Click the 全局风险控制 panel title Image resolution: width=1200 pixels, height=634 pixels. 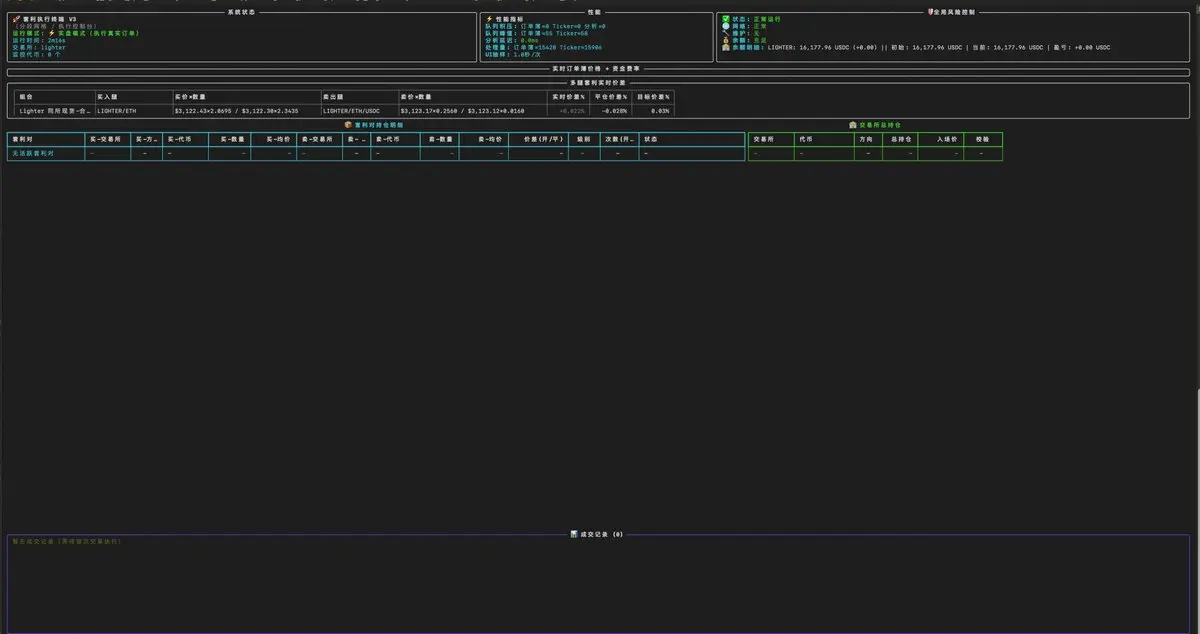[955, 12]
